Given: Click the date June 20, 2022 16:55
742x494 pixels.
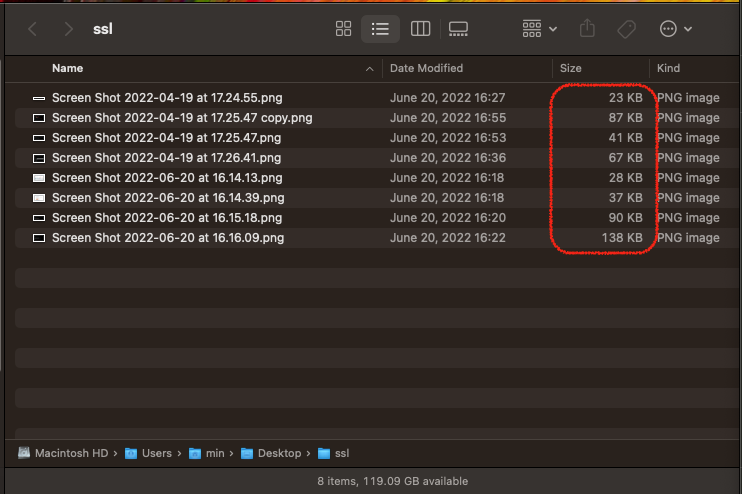Looking at the screenshot, I should tap(448, 117).
